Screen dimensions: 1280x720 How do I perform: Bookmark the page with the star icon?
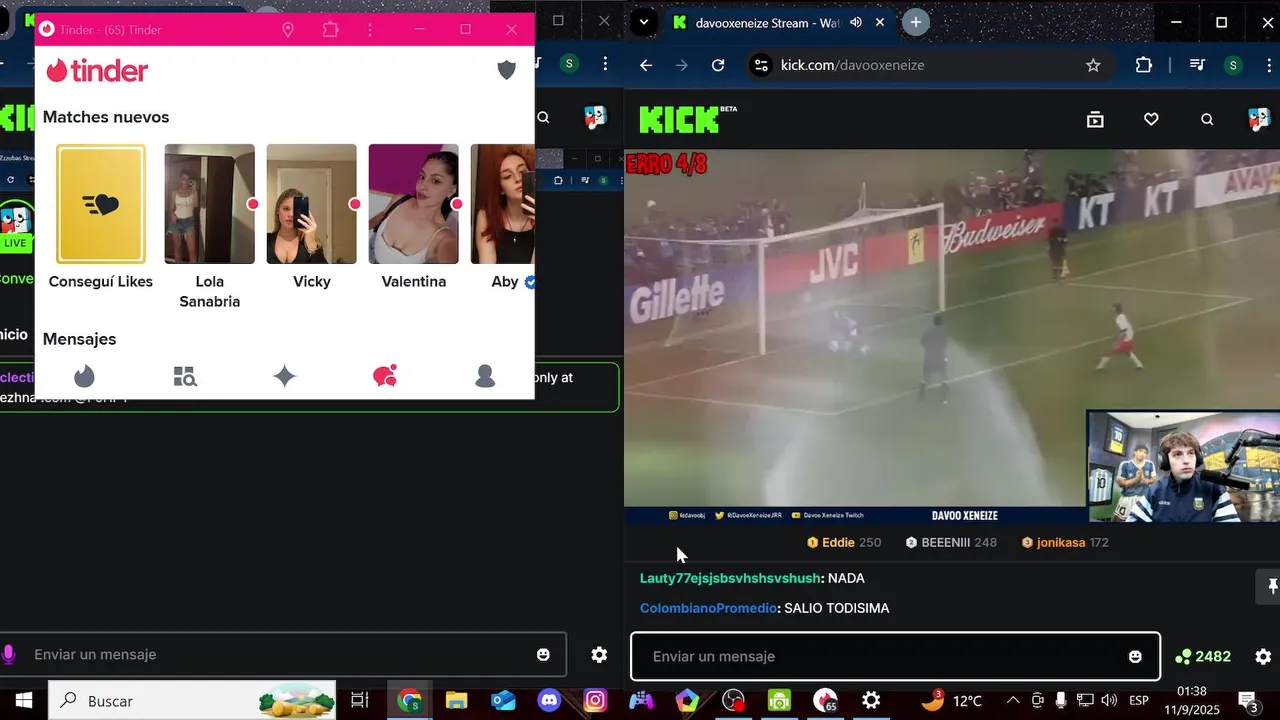[x=1093, y=65]
